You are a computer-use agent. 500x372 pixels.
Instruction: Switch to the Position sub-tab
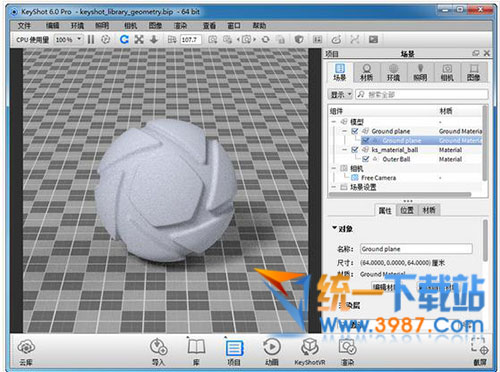coord(407,210)
